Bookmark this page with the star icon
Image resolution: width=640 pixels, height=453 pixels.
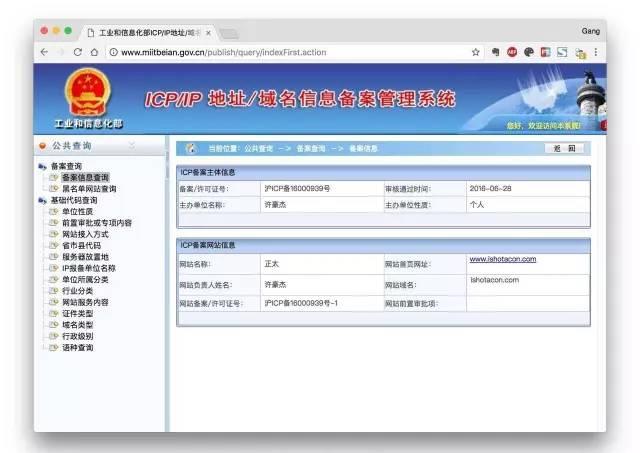475,52
